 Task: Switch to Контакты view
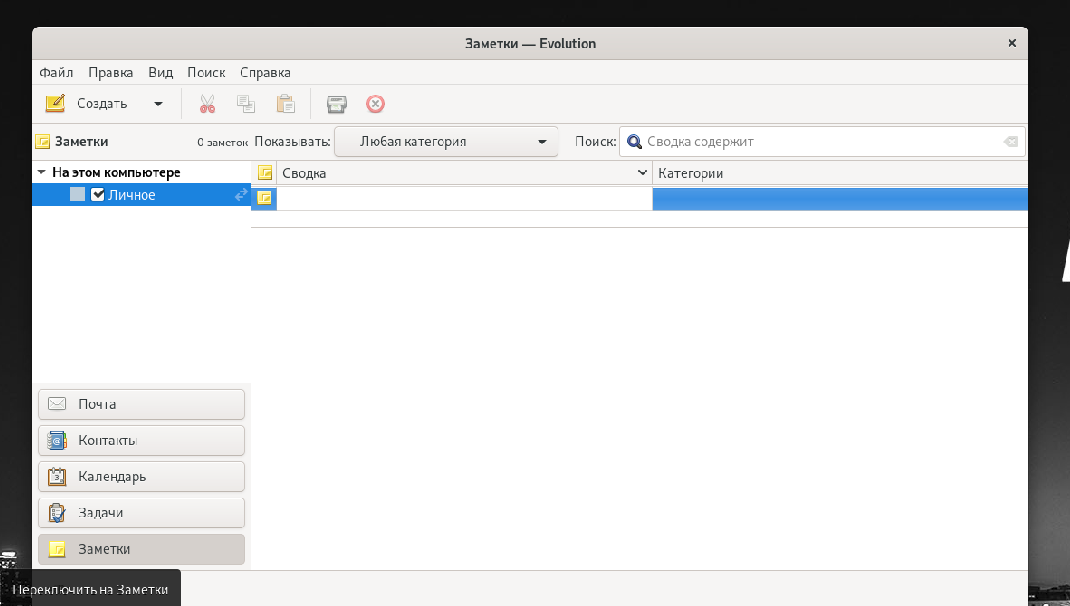click(141, 441)
